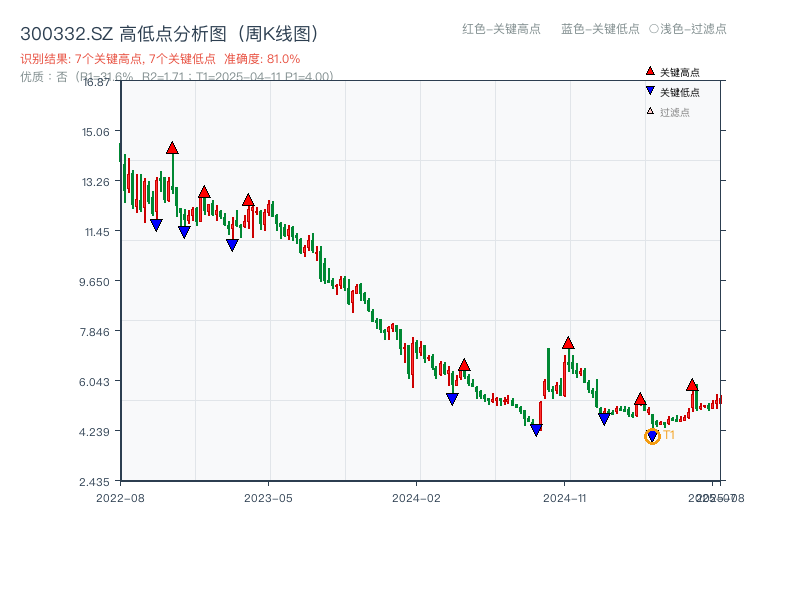Click the orange T1 label

click(x=669, y=435)
